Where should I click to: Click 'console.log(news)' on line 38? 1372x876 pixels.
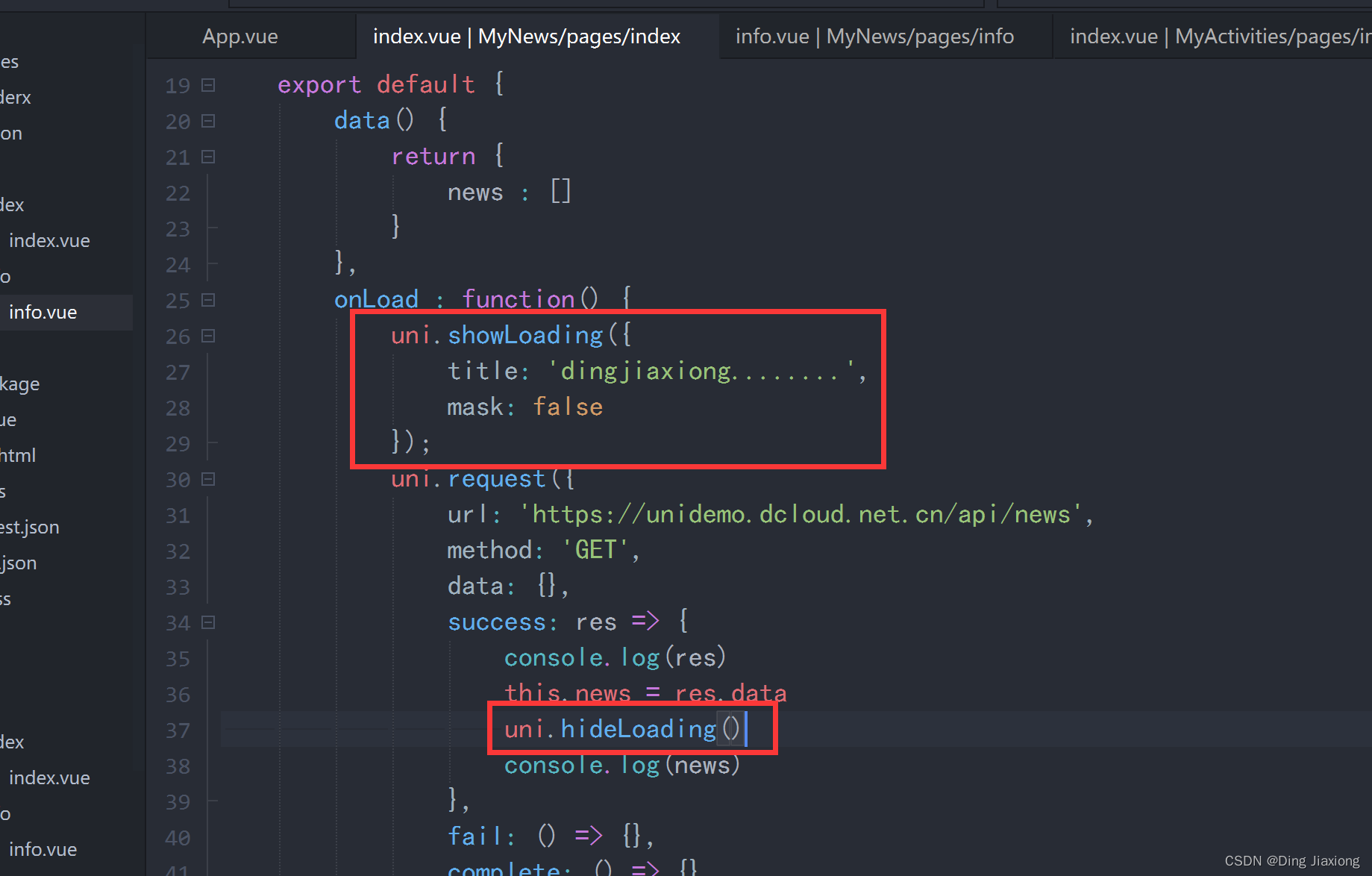pos(622,765)
